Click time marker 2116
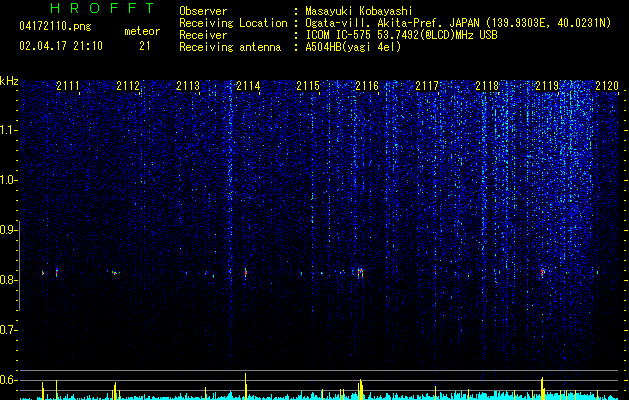 click(367, 85)
